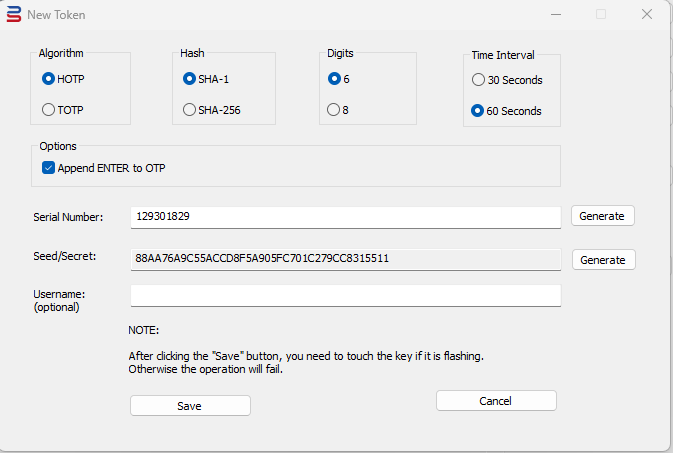Image resolution: width=673 pixels, height=453 pixels.
Task: Focus the optional Username text box
Action: coord(345,295)
